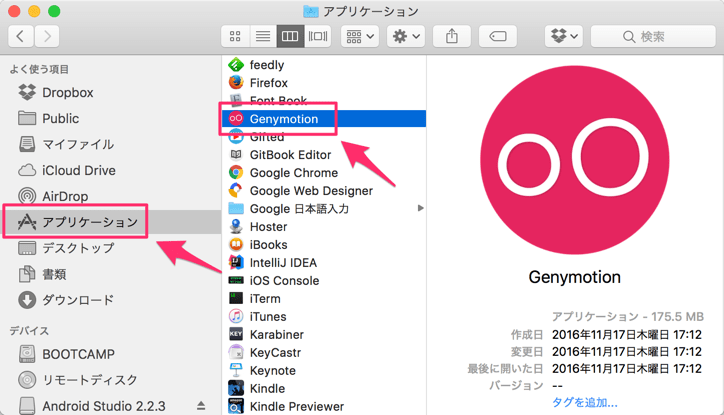
Task: Select the Keynote app icon
Action: 236,371
